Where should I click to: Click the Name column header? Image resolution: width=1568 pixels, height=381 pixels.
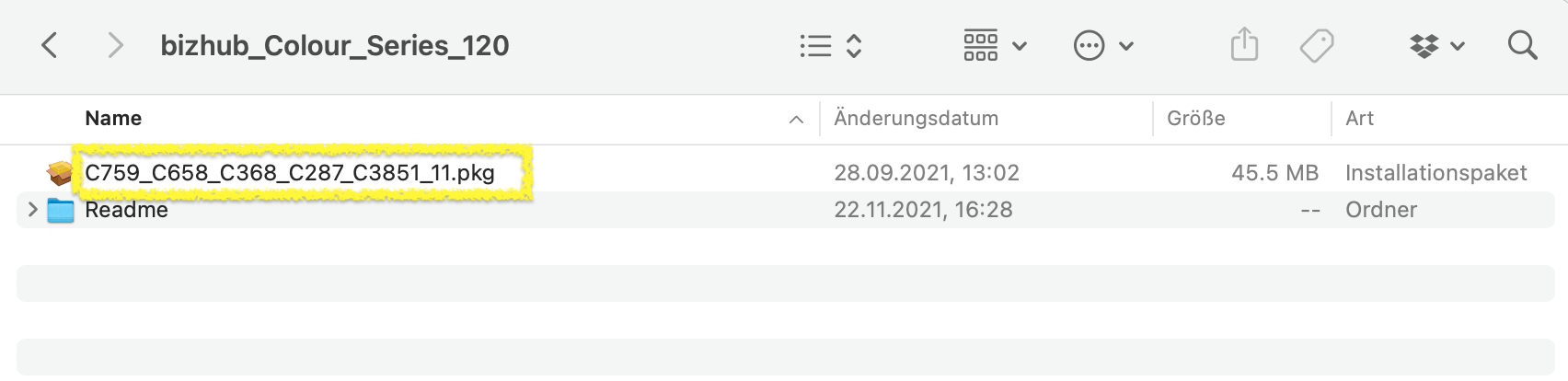(x=113, y=119)
